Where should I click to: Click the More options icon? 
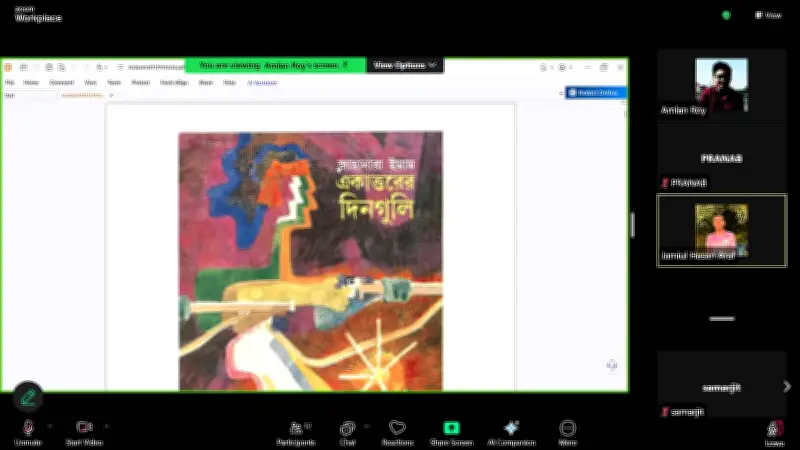click(568, 428)
